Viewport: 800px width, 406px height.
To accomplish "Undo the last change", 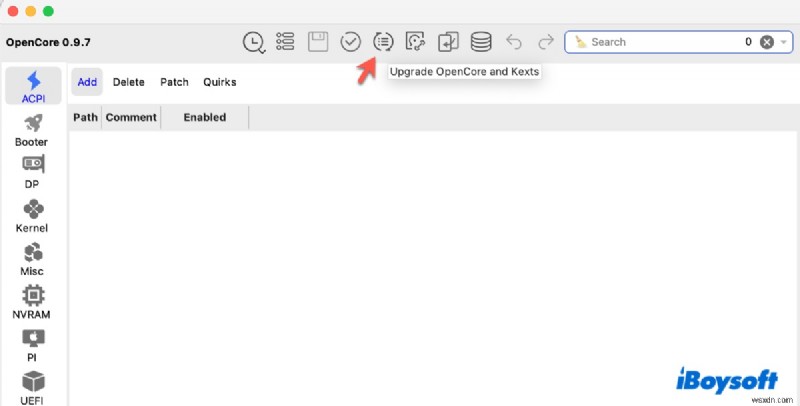I will coord(514,42).
